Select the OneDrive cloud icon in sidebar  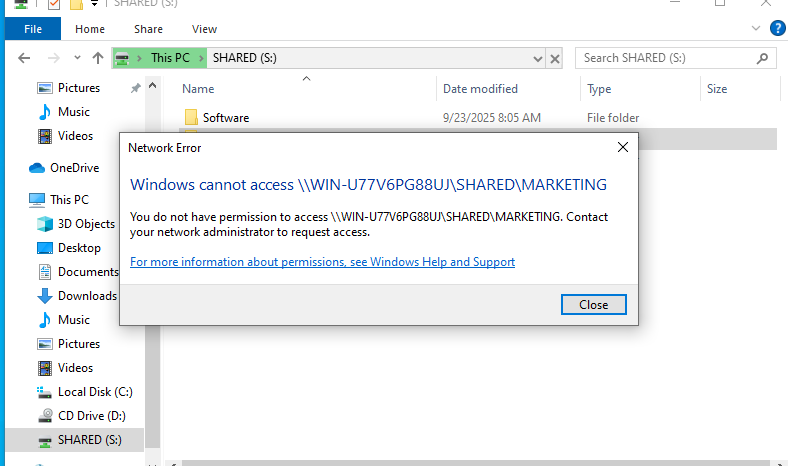(37, 168)
